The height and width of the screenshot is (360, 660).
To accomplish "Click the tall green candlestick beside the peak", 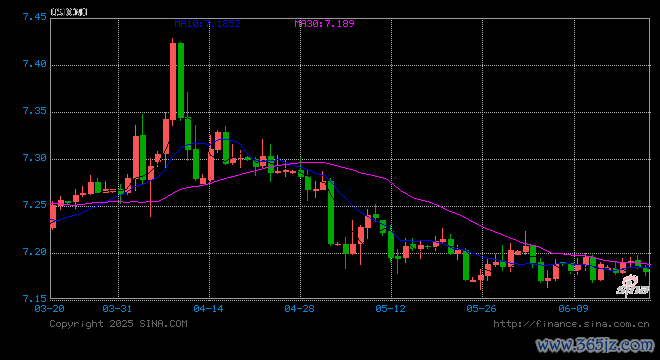I will tap(181, 80).
